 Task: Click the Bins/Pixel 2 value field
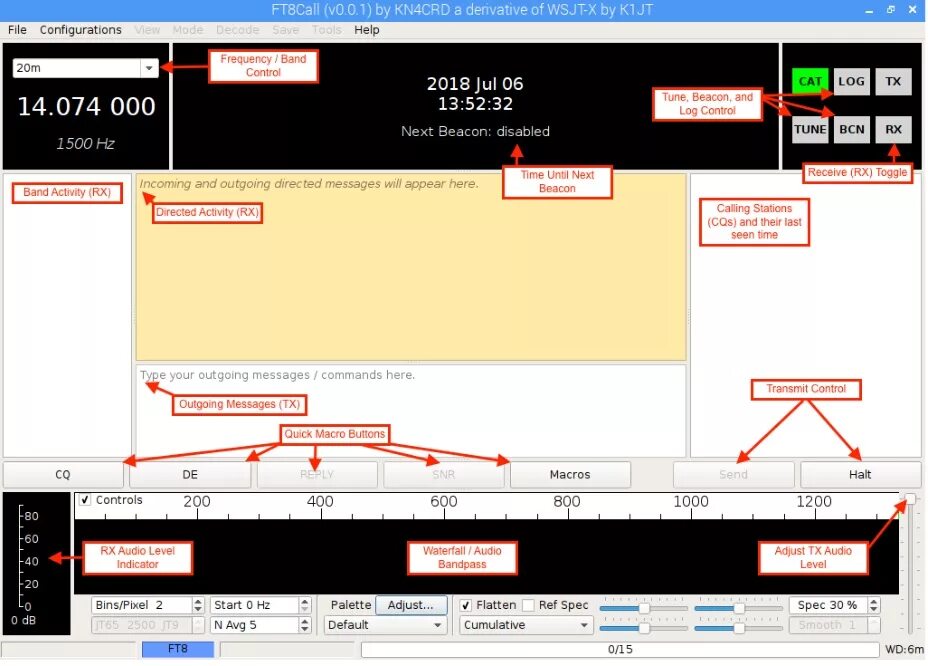(141, 605)
